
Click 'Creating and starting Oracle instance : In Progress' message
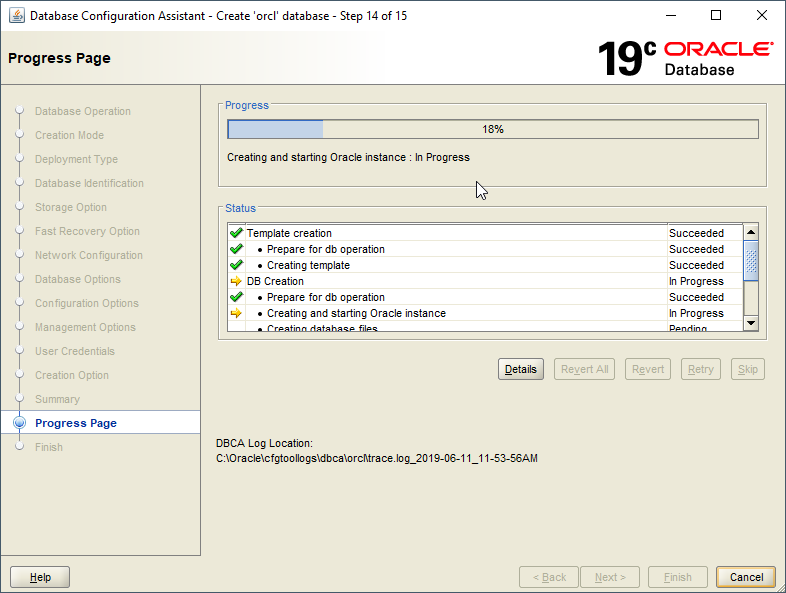(348, 157)
